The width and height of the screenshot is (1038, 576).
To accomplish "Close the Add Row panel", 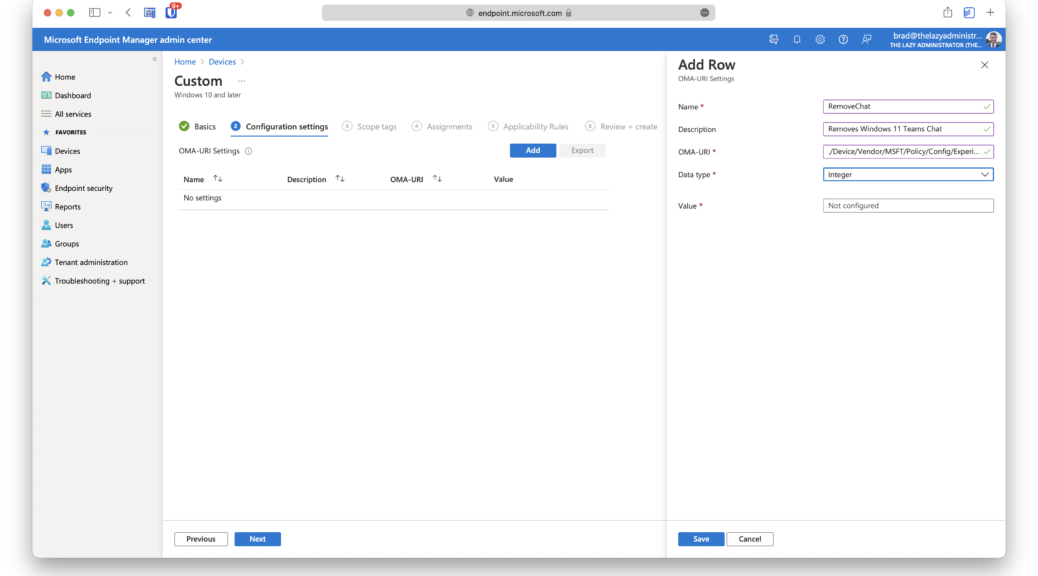I will (984, 65).
